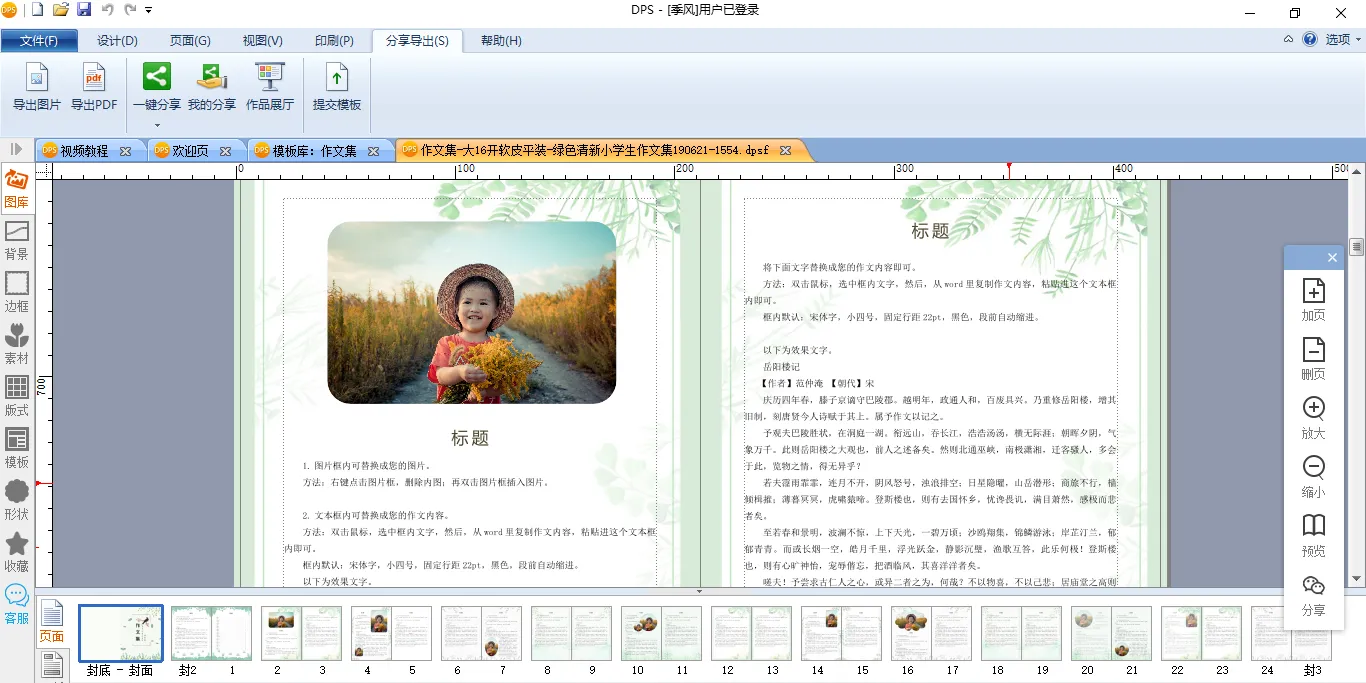Viewport: 1366px width, 683px height.
Task: Undo the last action
Action: click(107, 10)
